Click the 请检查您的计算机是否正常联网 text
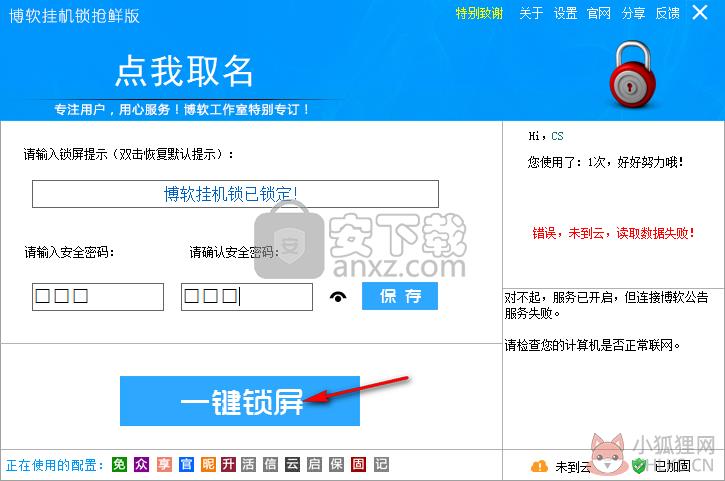The height and width of the screenshot is (481, 725). [592, 345]
